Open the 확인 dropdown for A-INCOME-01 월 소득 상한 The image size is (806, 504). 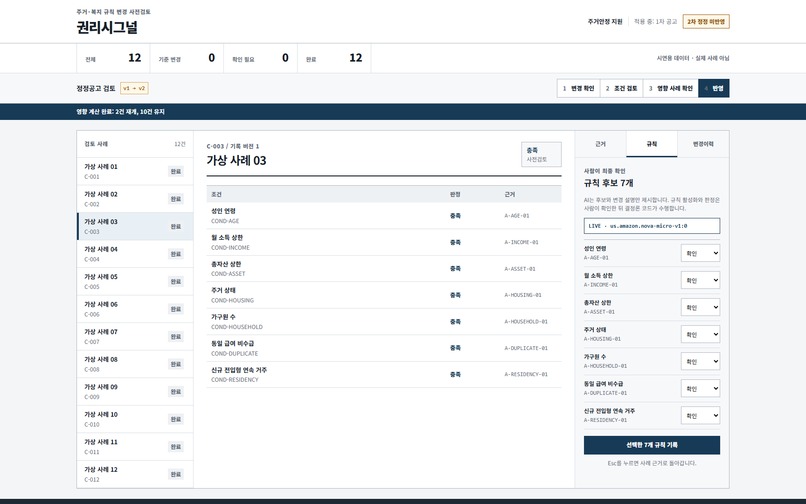(x=700, y=280)
